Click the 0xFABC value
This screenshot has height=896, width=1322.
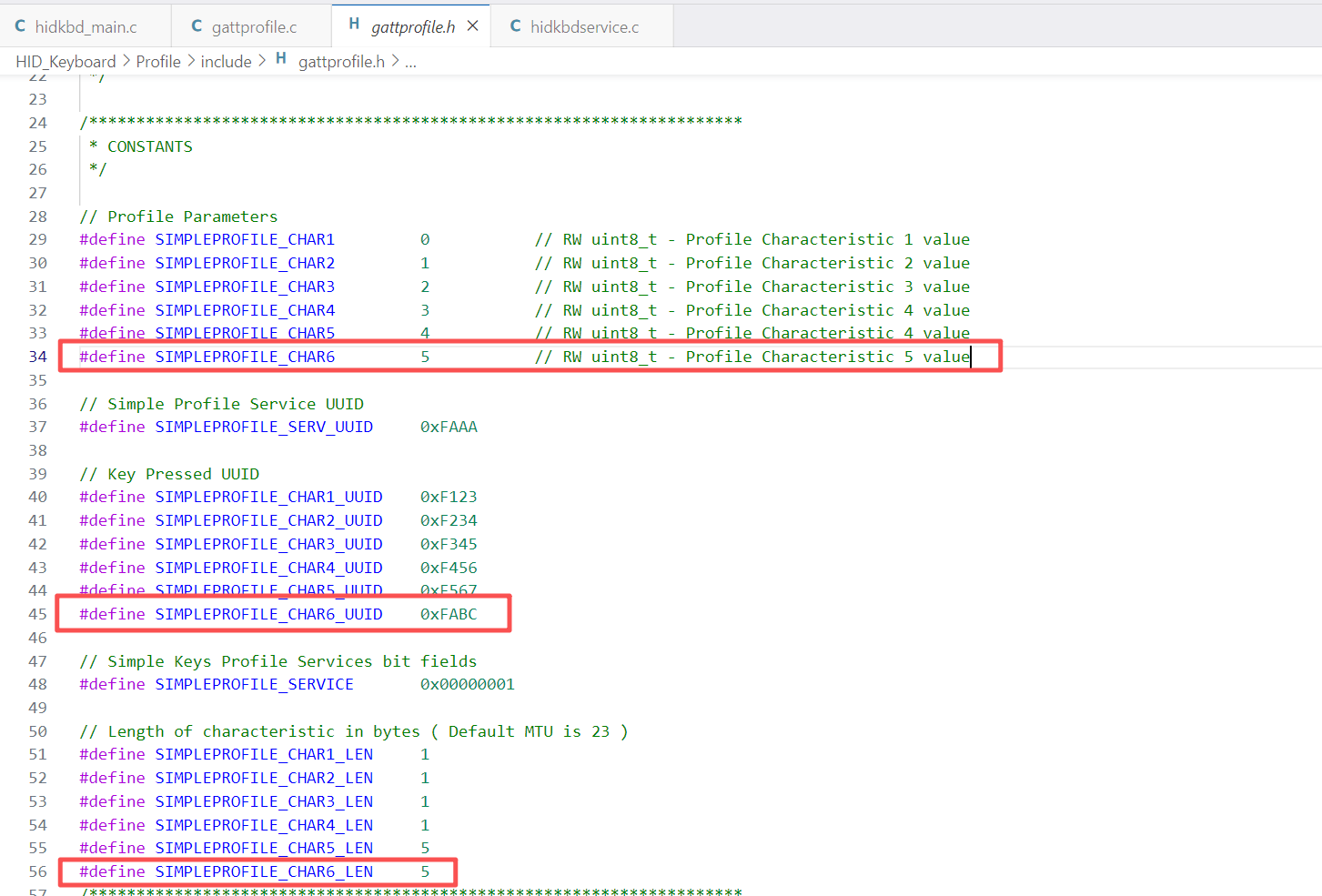(449, 614)
